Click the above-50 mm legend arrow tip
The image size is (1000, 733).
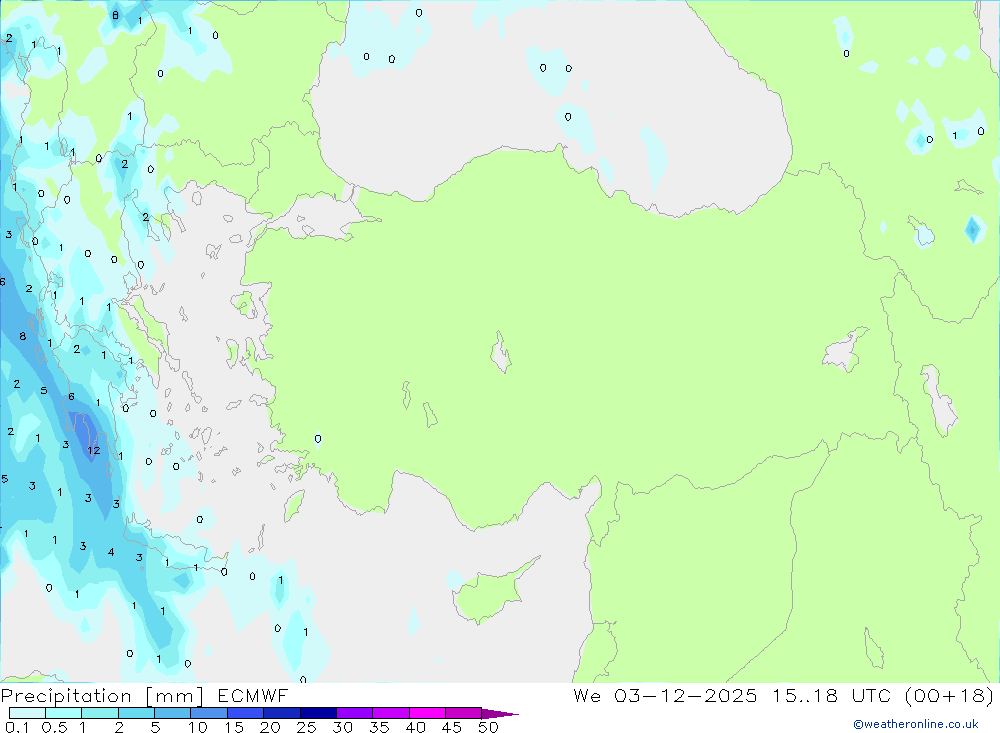(500, 713)
